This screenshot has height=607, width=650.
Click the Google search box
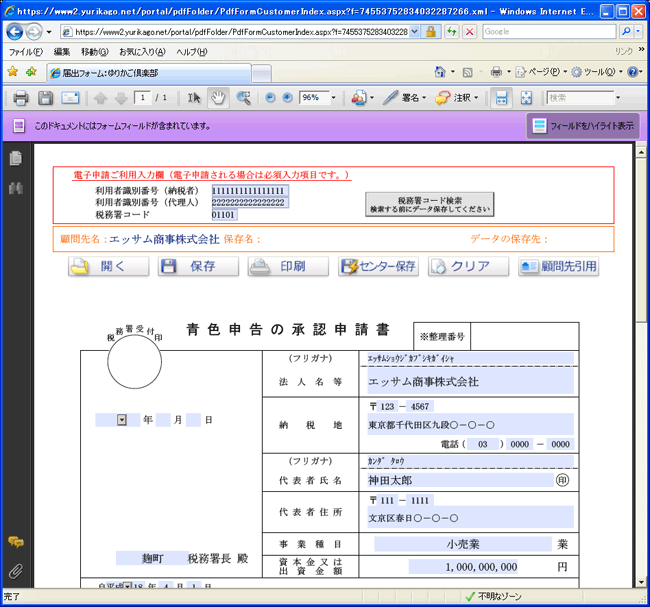click(549, 32)
